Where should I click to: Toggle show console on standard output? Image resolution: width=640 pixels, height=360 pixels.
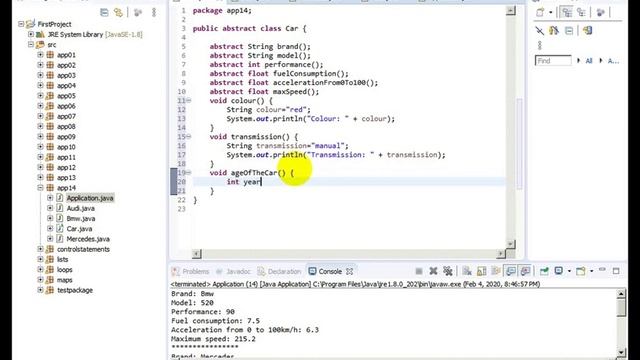tap(511, 271)
